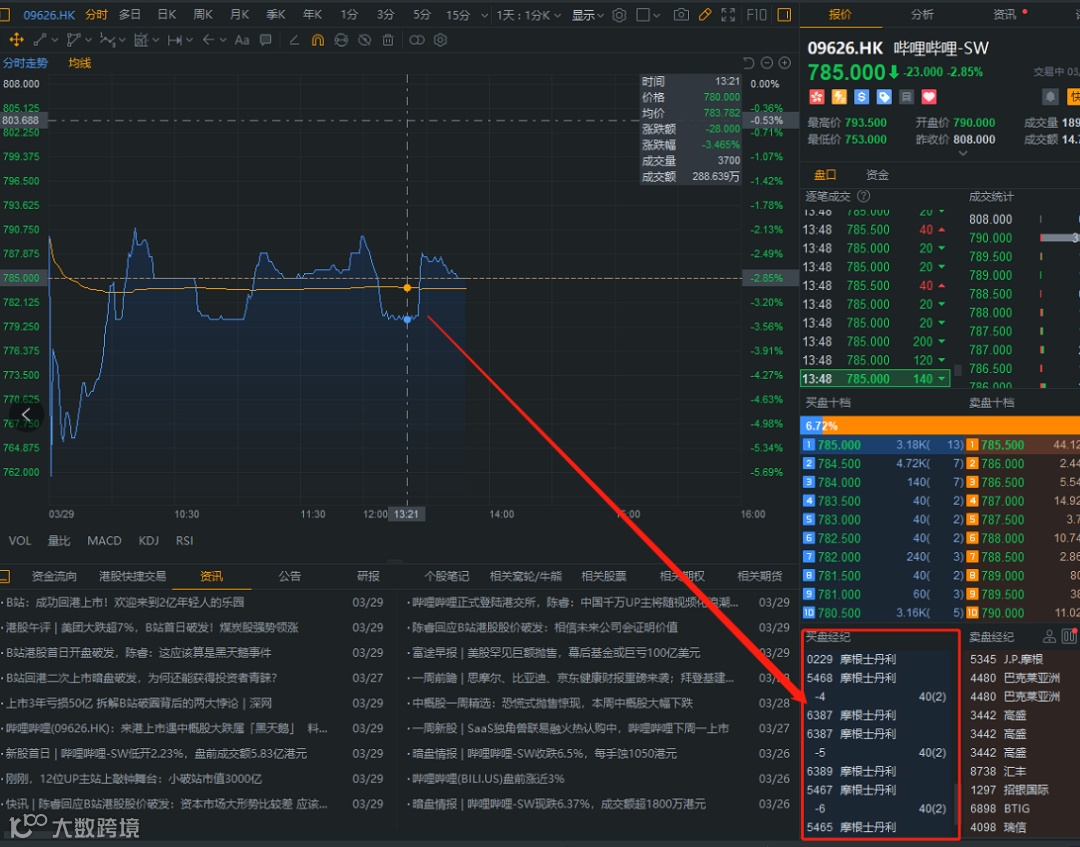This screenshot has width=1080, height=847.
Task: Click the blue price tag badge
Action: [884, 97]
